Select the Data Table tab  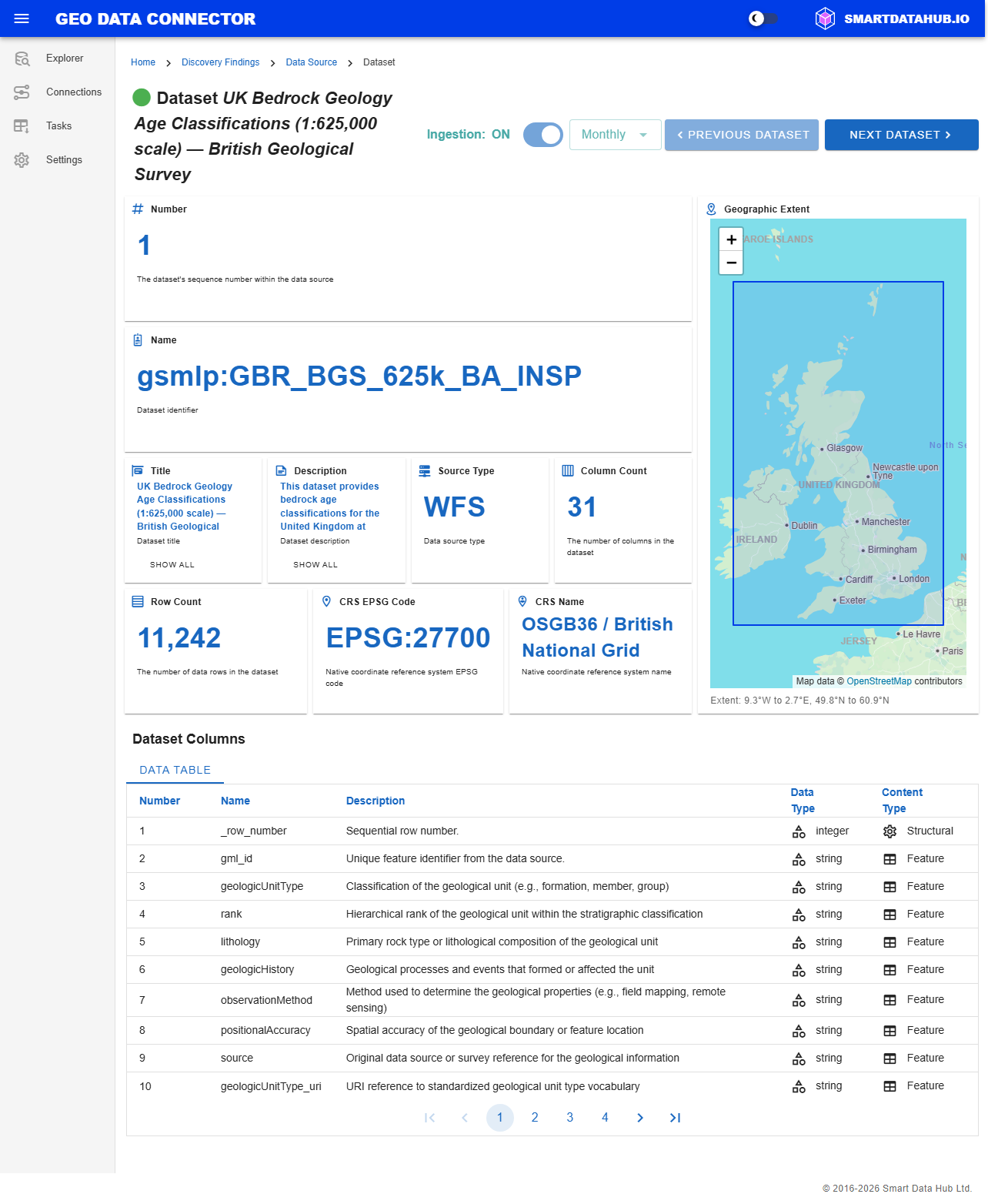tap(175, 770)
